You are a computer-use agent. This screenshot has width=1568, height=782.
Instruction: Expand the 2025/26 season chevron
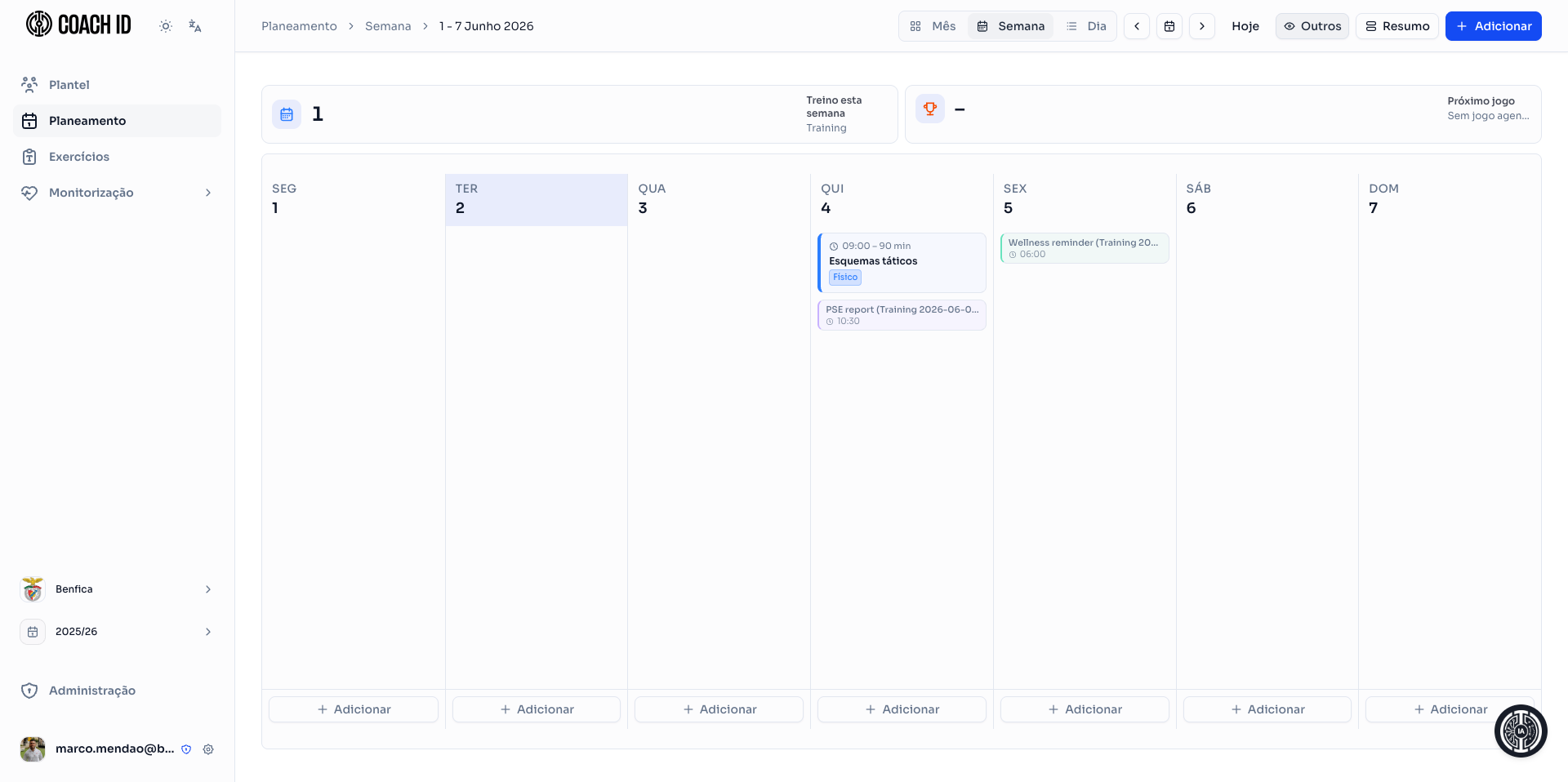click(x=208, y=632)
